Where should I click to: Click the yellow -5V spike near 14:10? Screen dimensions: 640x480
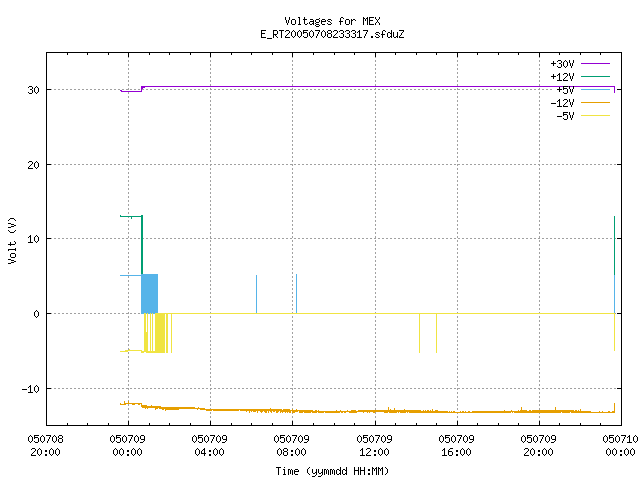click(x=420, y=333)
